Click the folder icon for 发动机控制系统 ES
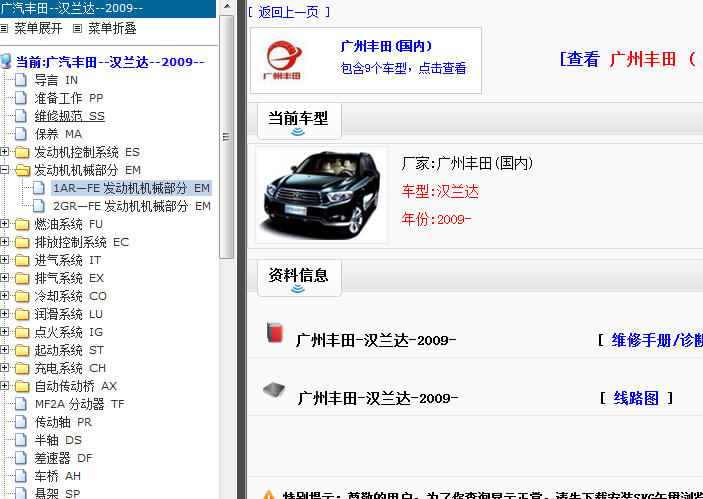The height and width of the screenshot is (499, 703). 22,152
